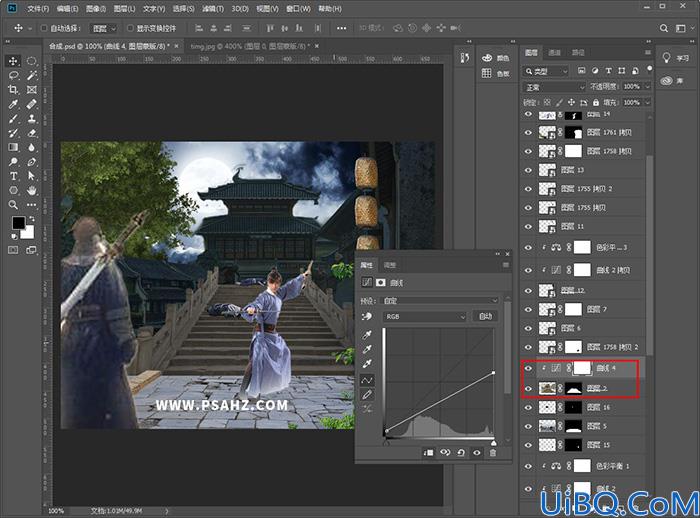
Task: Open the 颜色 panel button
Action: [x=495, y=58]
